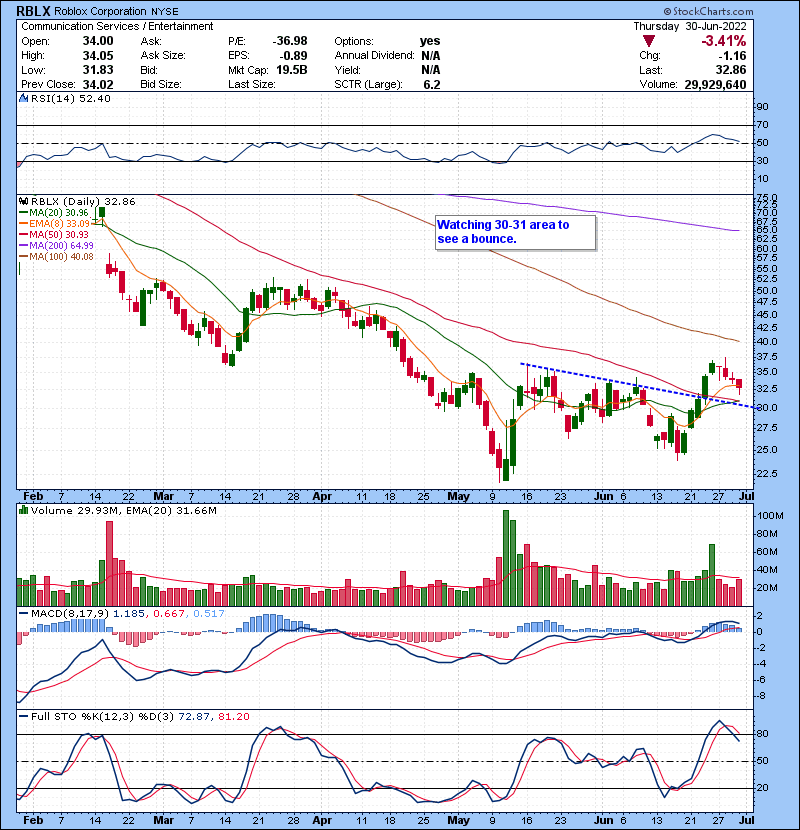This screenshot has height=830, width=800.
Task: Click the MACD value 1.185
Action: click(129, 614)
